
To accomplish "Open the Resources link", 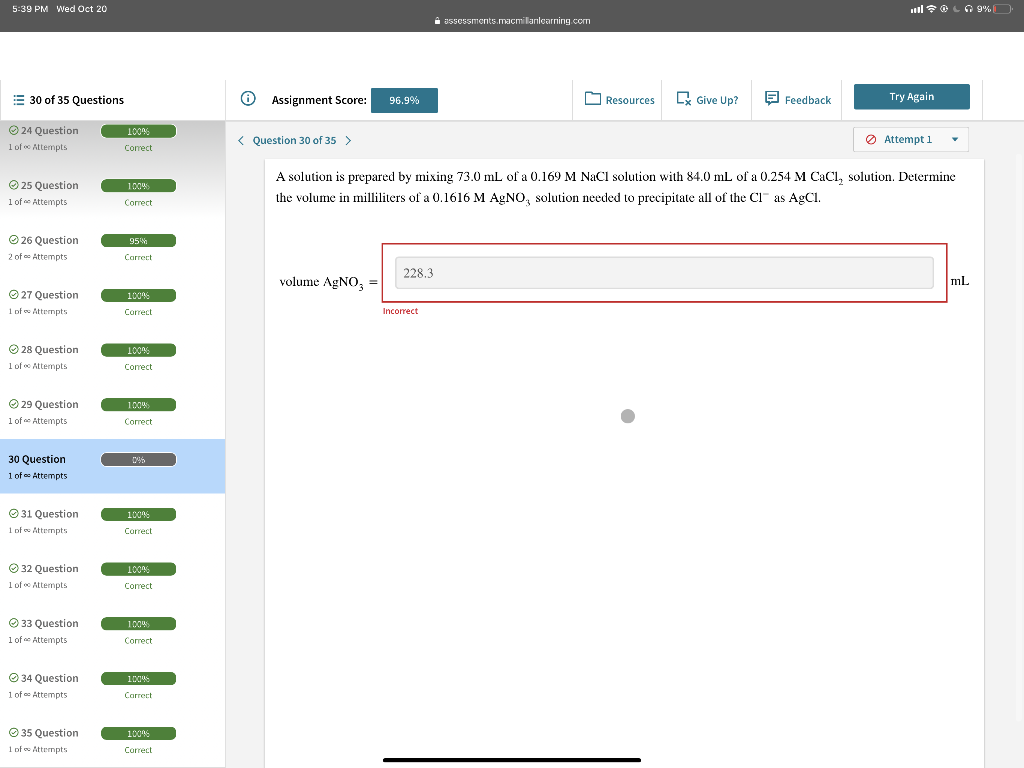I will (630, 100).
